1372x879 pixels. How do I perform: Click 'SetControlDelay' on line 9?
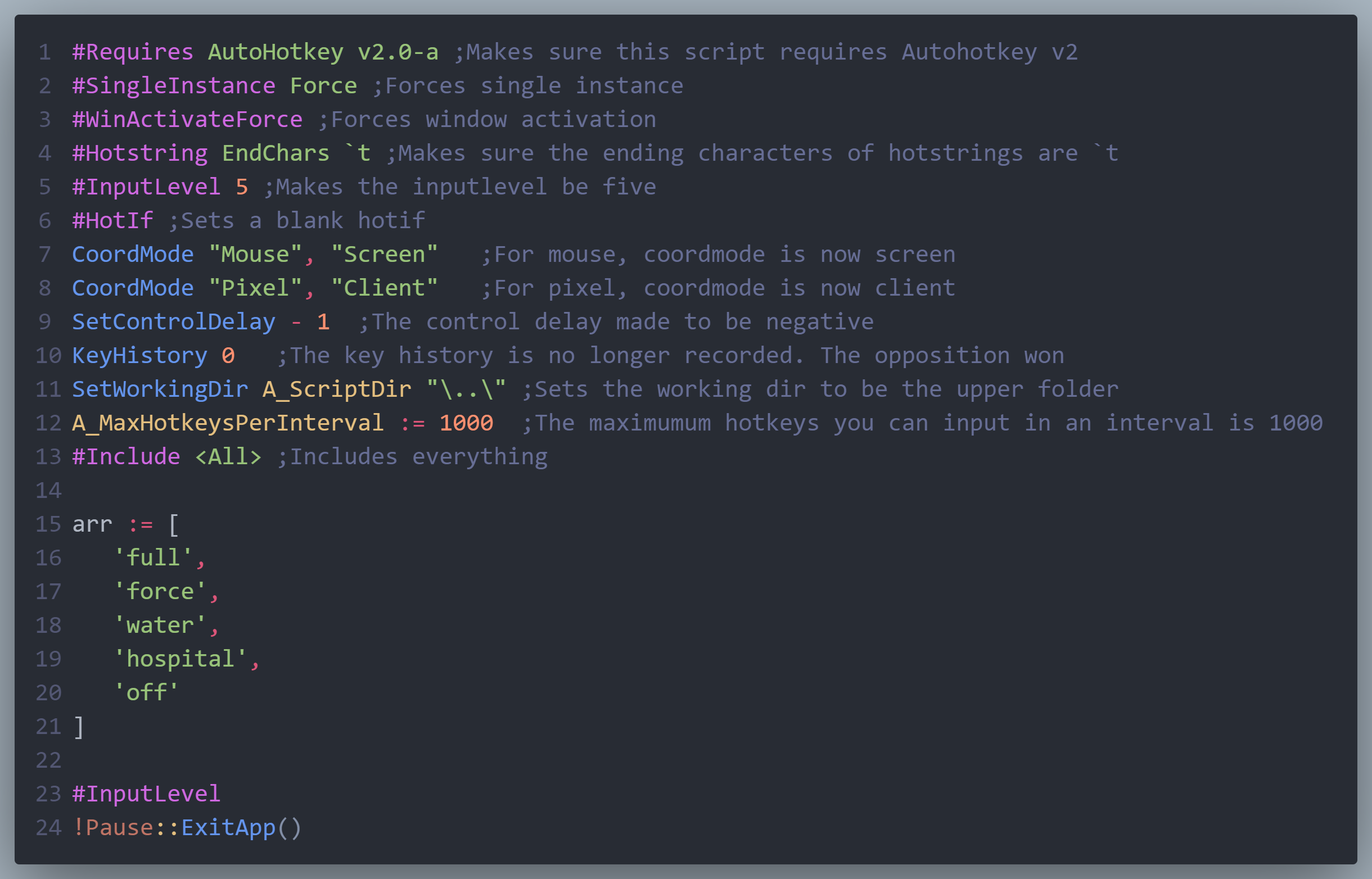point(174,322)
